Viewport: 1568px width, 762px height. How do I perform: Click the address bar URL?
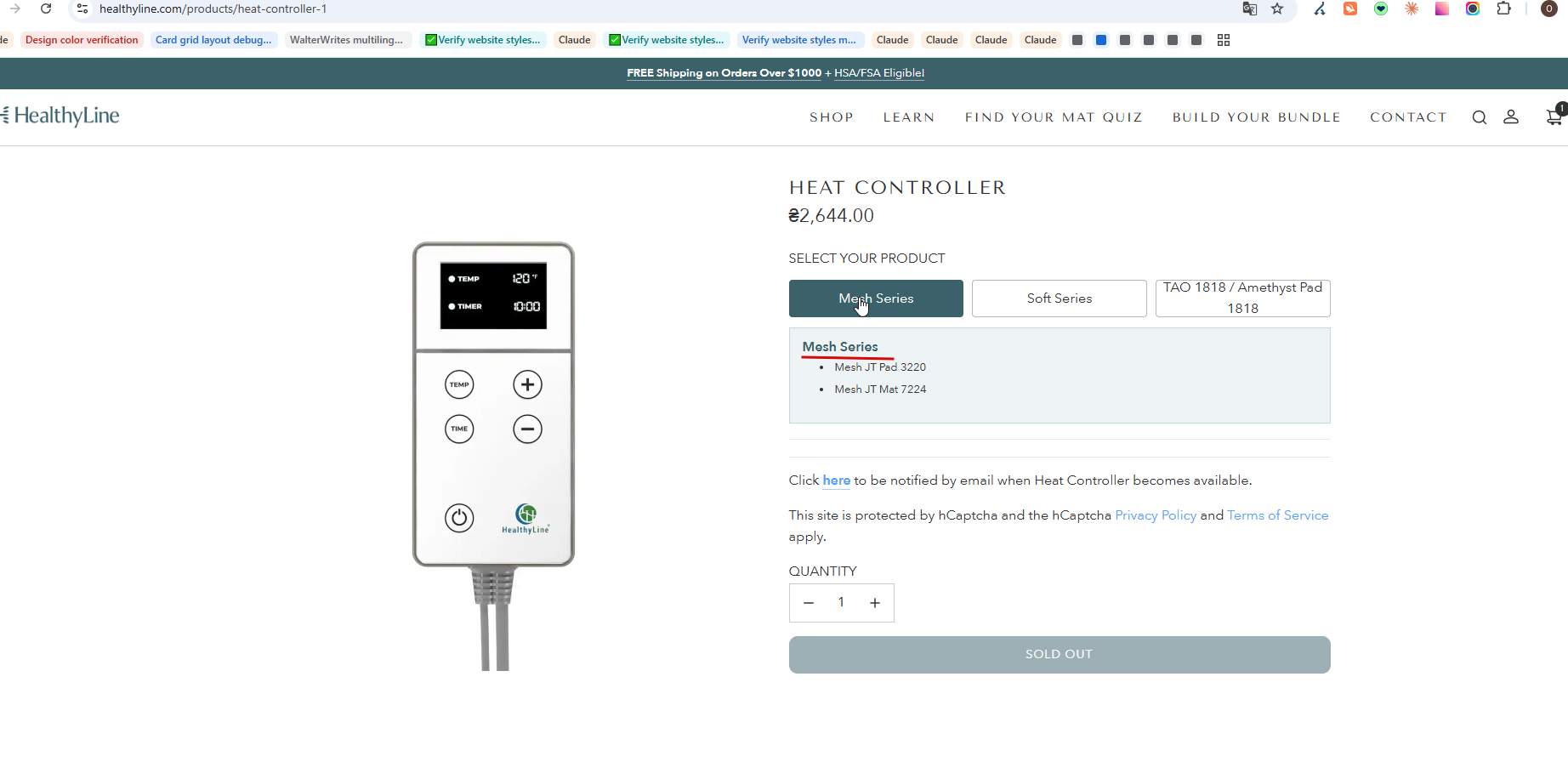(213, 9)
